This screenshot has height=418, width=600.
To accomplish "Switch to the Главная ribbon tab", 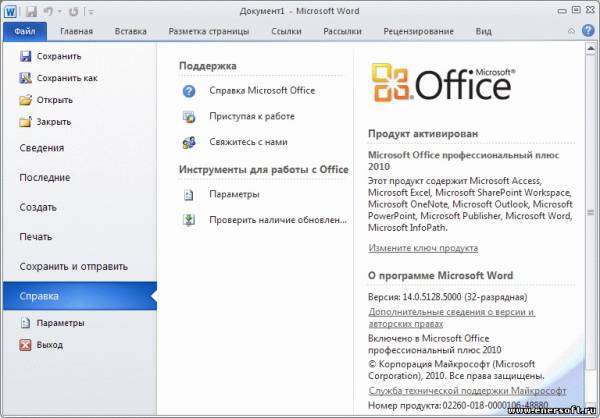I will click(77, 31).
